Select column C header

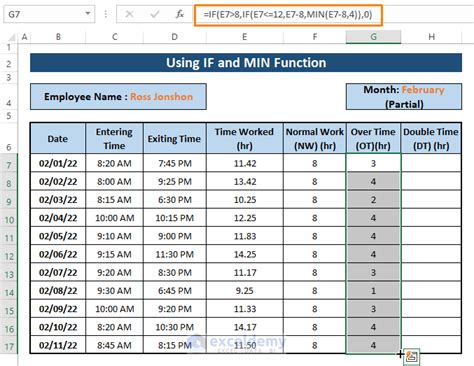pos(115,37)
